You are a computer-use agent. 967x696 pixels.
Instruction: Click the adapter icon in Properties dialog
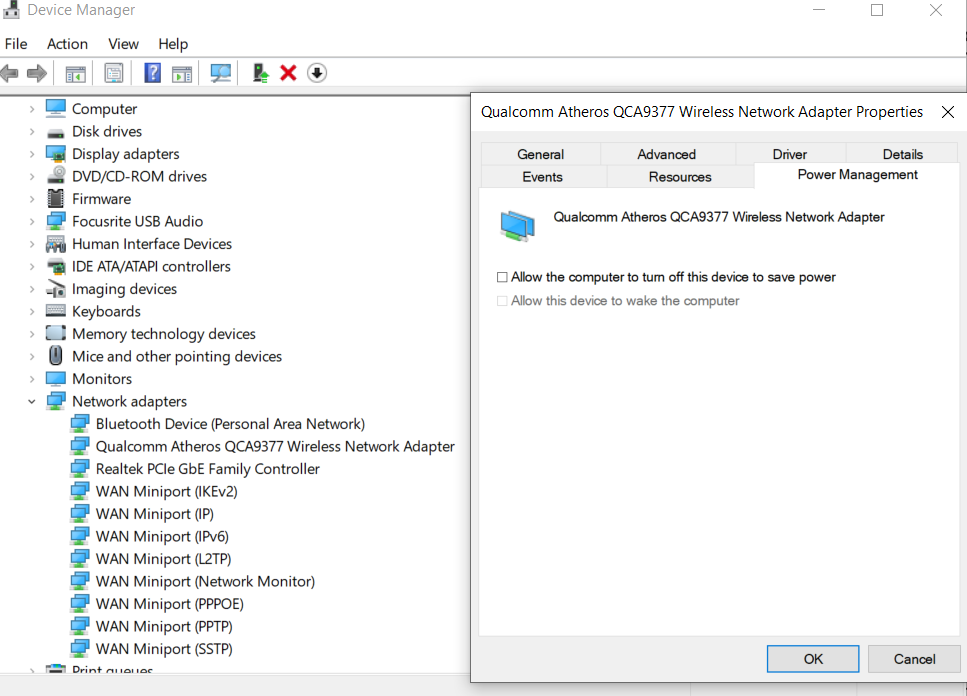tap(517, 226)
